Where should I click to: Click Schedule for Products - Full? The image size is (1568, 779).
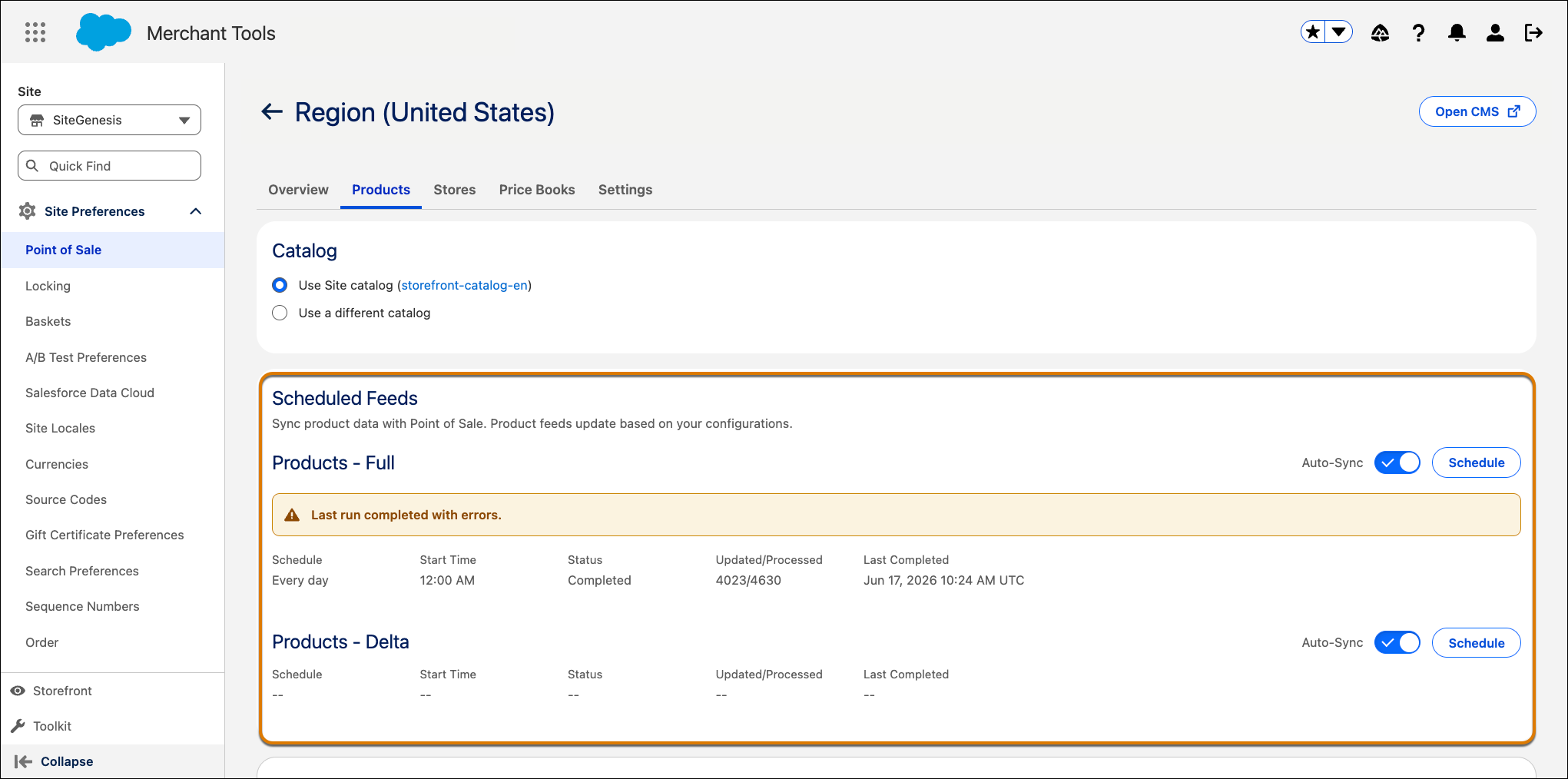1476,462
